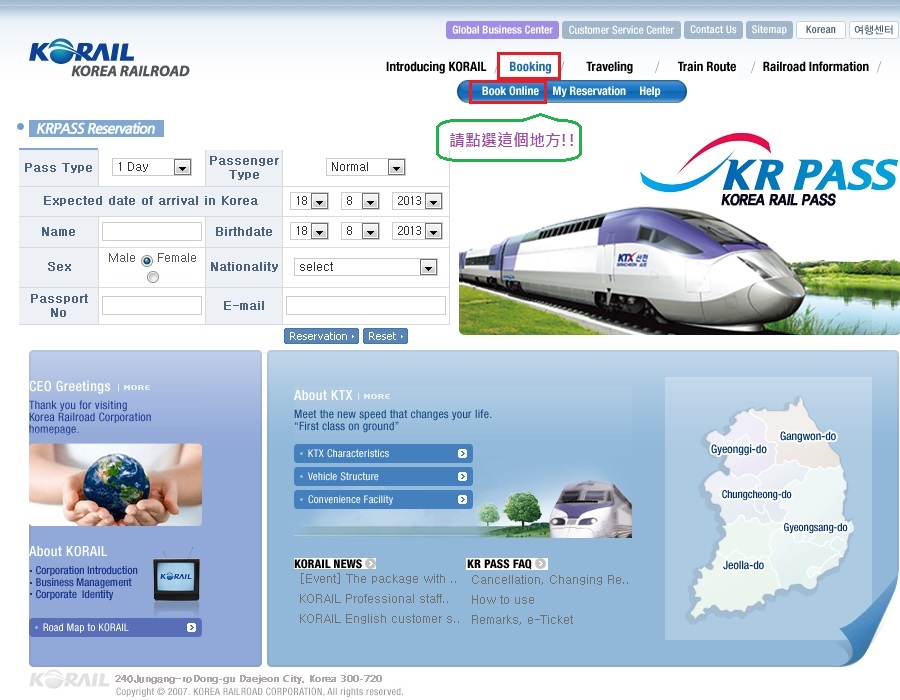Image resolution: width=900 pixels, height=700 pixels.
Task: Open the Corporation Introduction link
Action: (86, 570)
